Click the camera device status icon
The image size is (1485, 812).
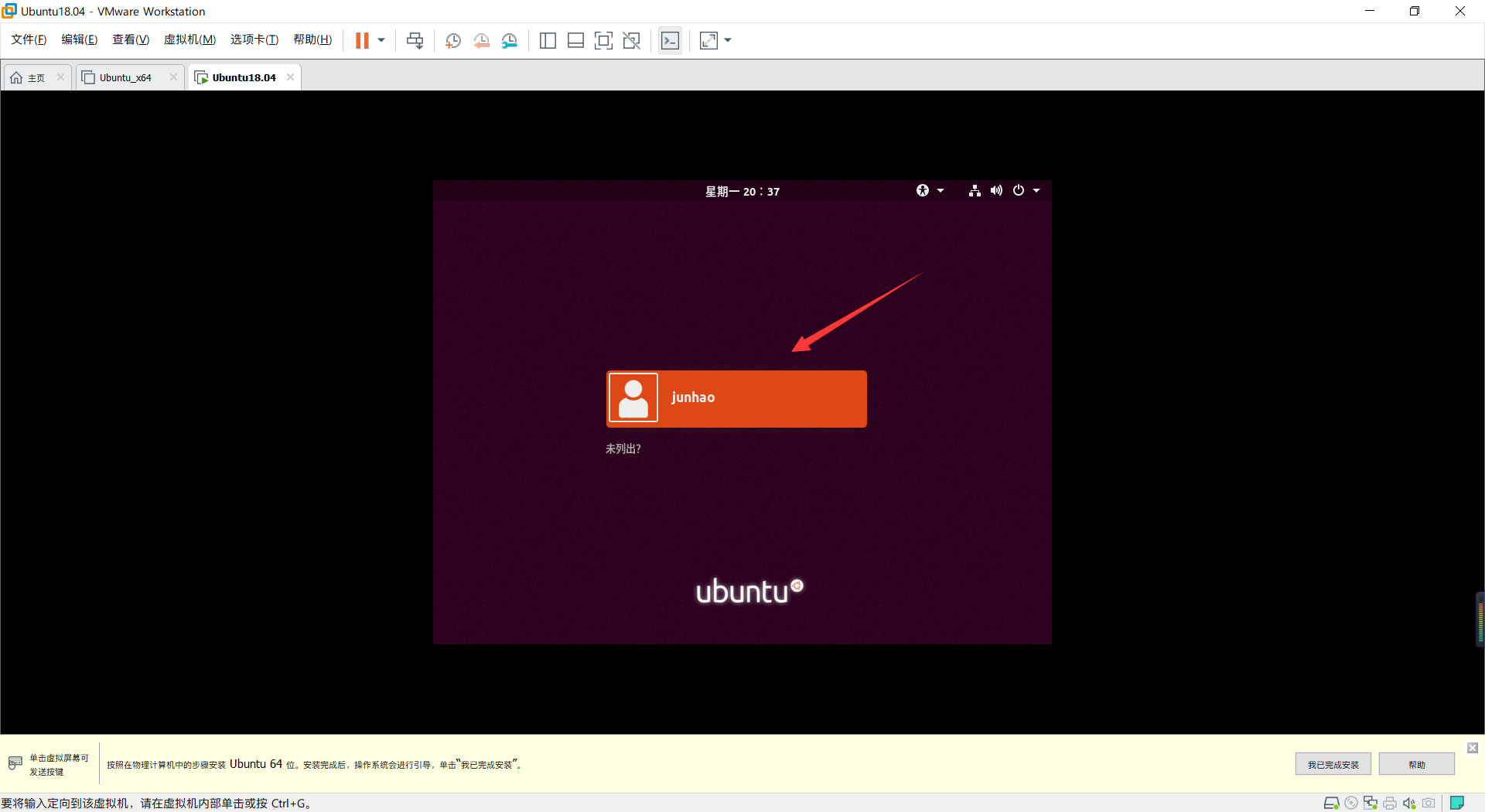1429,803
